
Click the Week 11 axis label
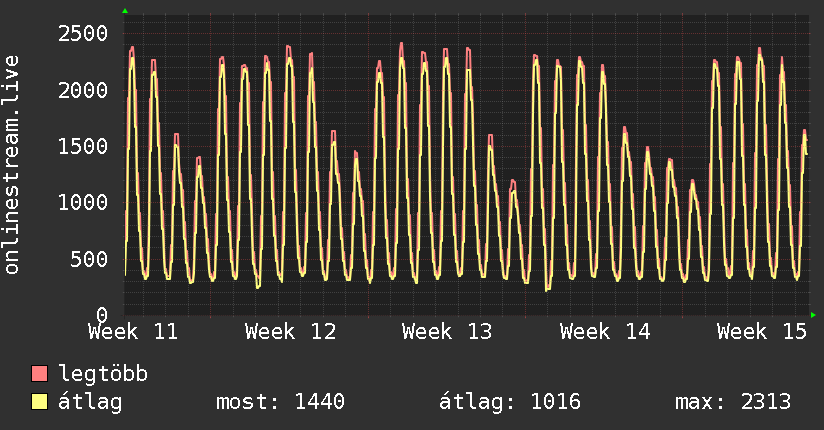(x=133, y=332)
